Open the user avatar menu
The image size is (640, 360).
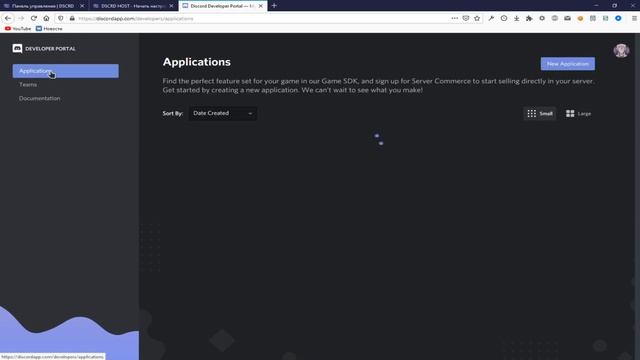click(x=621, y=51)
